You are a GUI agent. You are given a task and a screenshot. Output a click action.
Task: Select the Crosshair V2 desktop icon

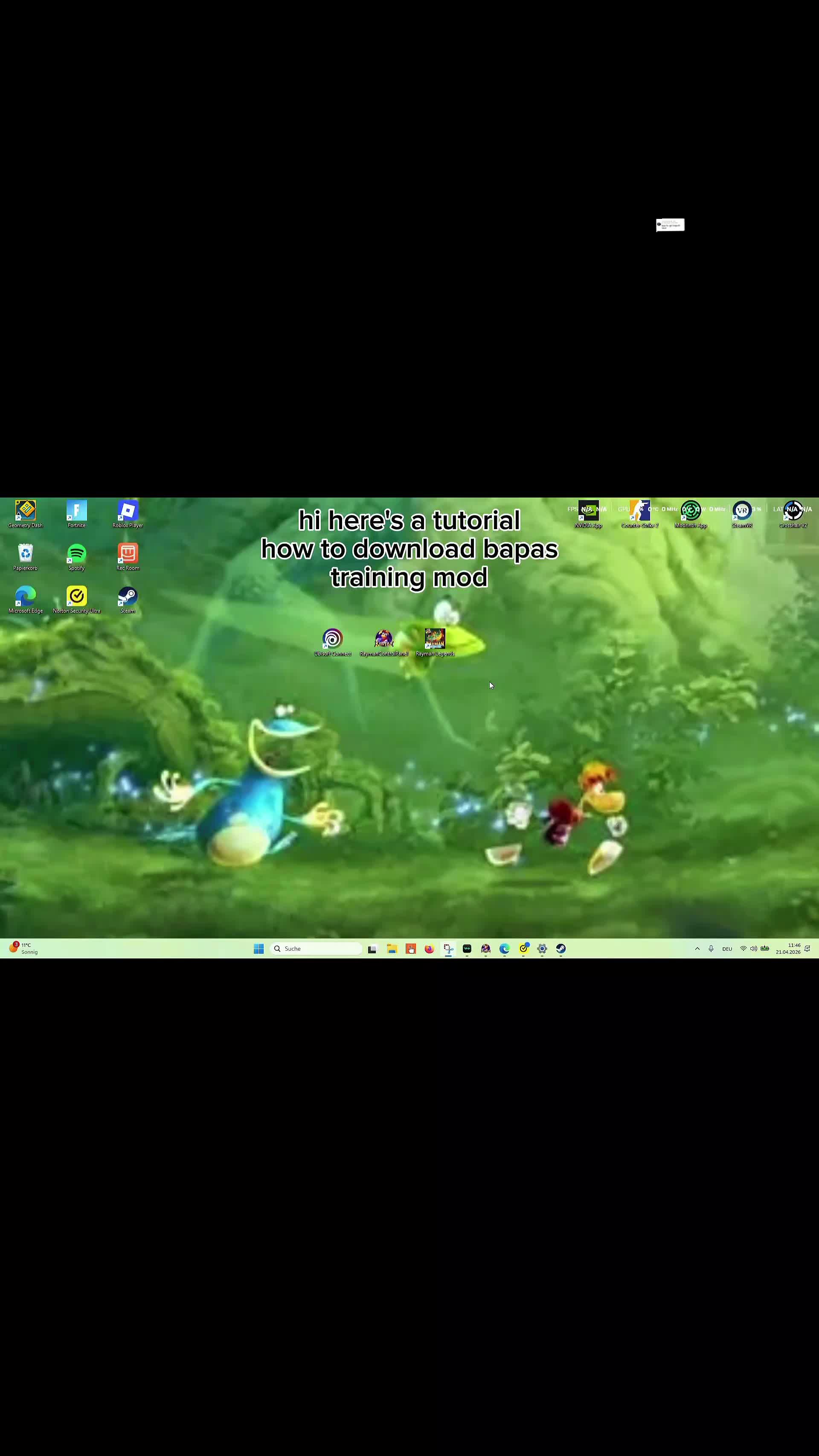[x=793, y=514]
